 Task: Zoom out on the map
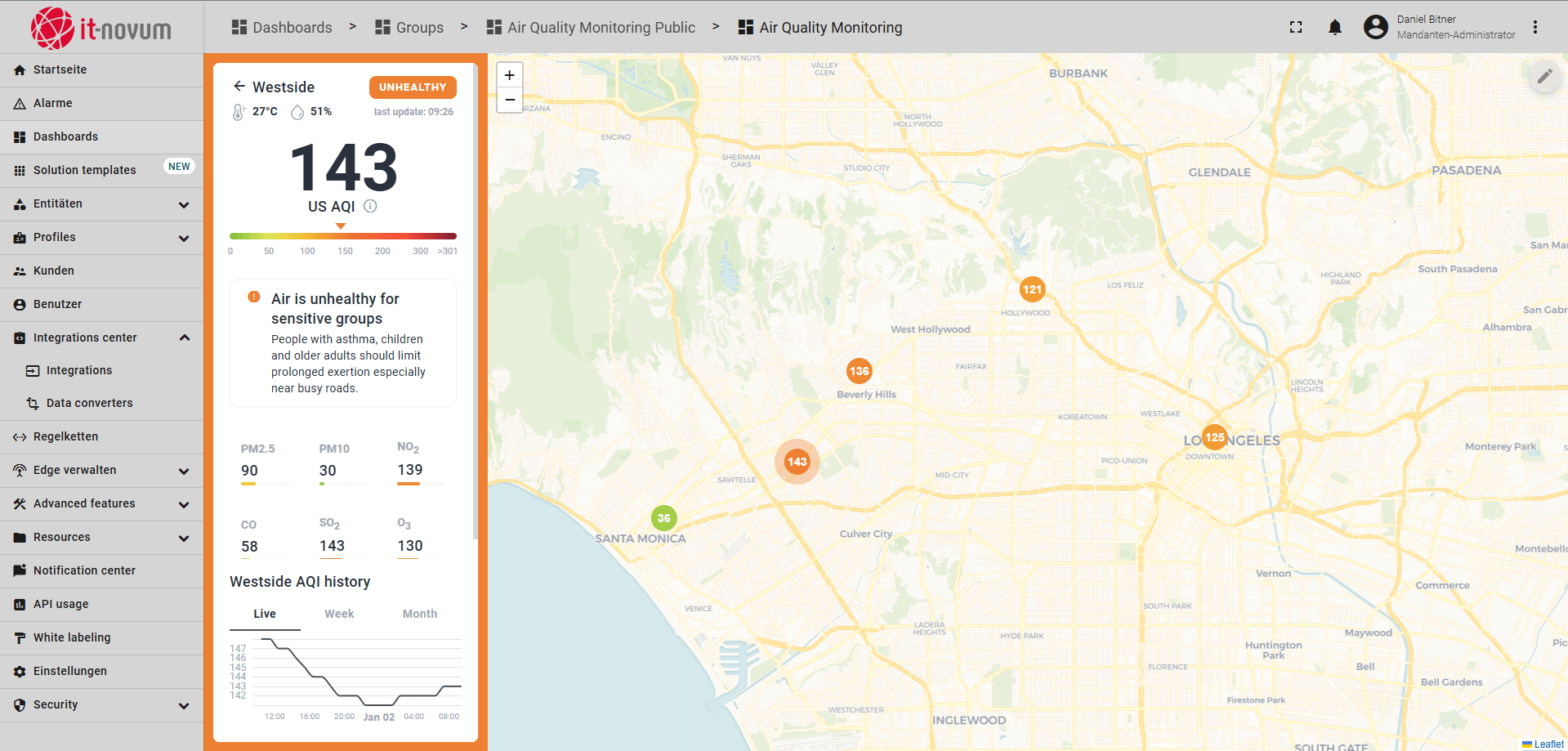pos(510,100)
